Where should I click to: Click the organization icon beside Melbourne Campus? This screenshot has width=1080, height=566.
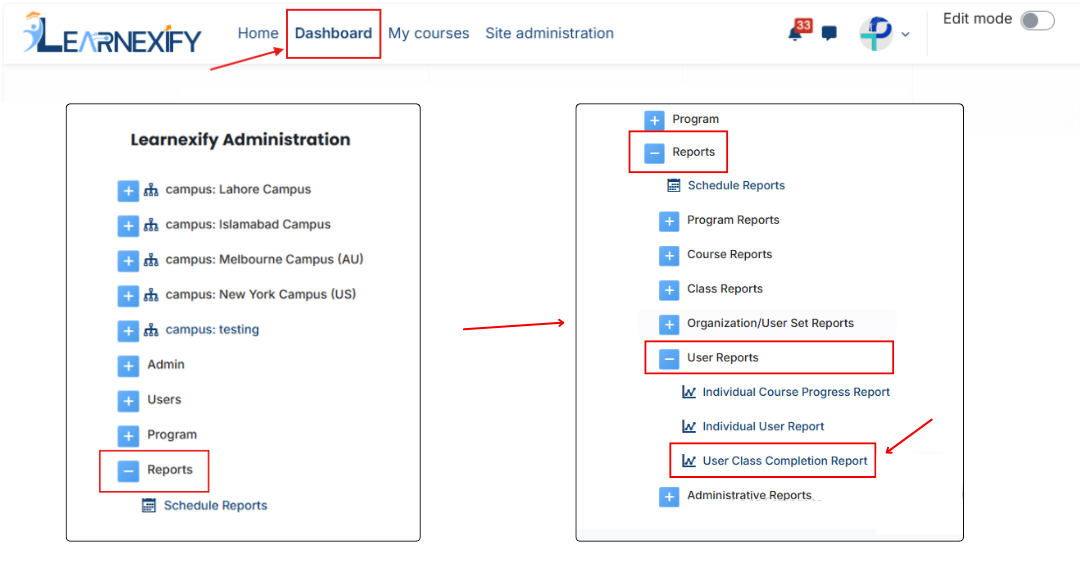pos(151,260)
